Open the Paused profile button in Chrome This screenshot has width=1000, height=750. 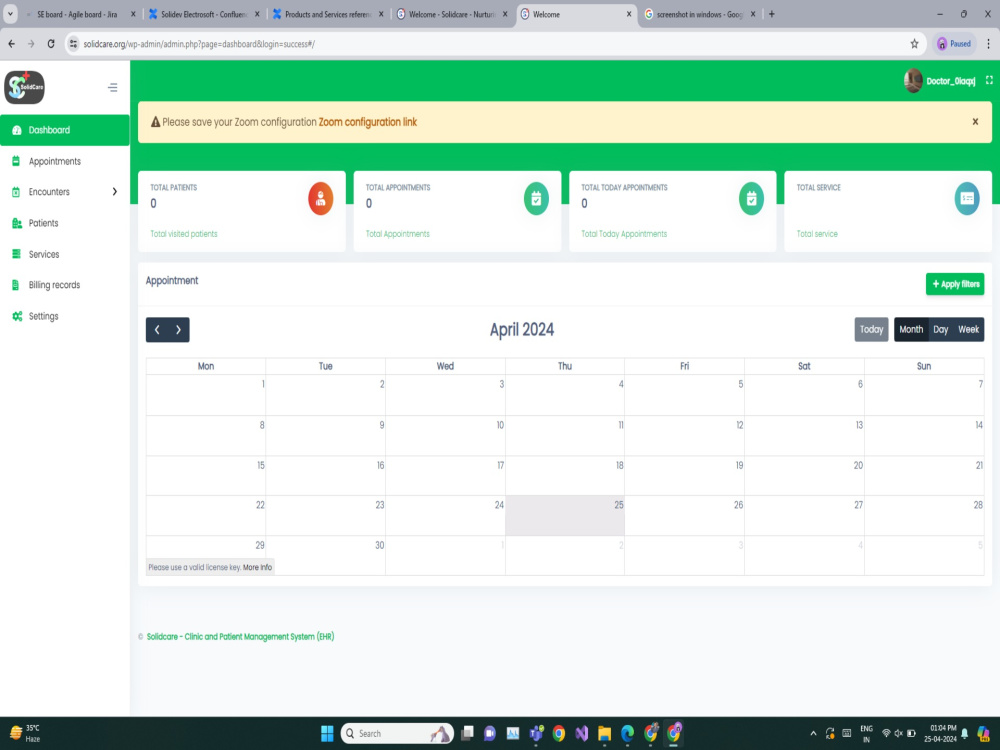coord(954,44)
